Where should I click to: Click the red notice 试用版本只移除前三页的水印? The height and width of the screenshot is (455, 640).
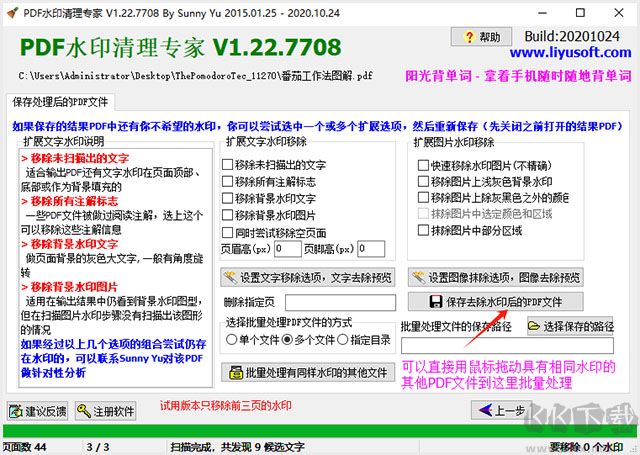click(x=226, y=406)
